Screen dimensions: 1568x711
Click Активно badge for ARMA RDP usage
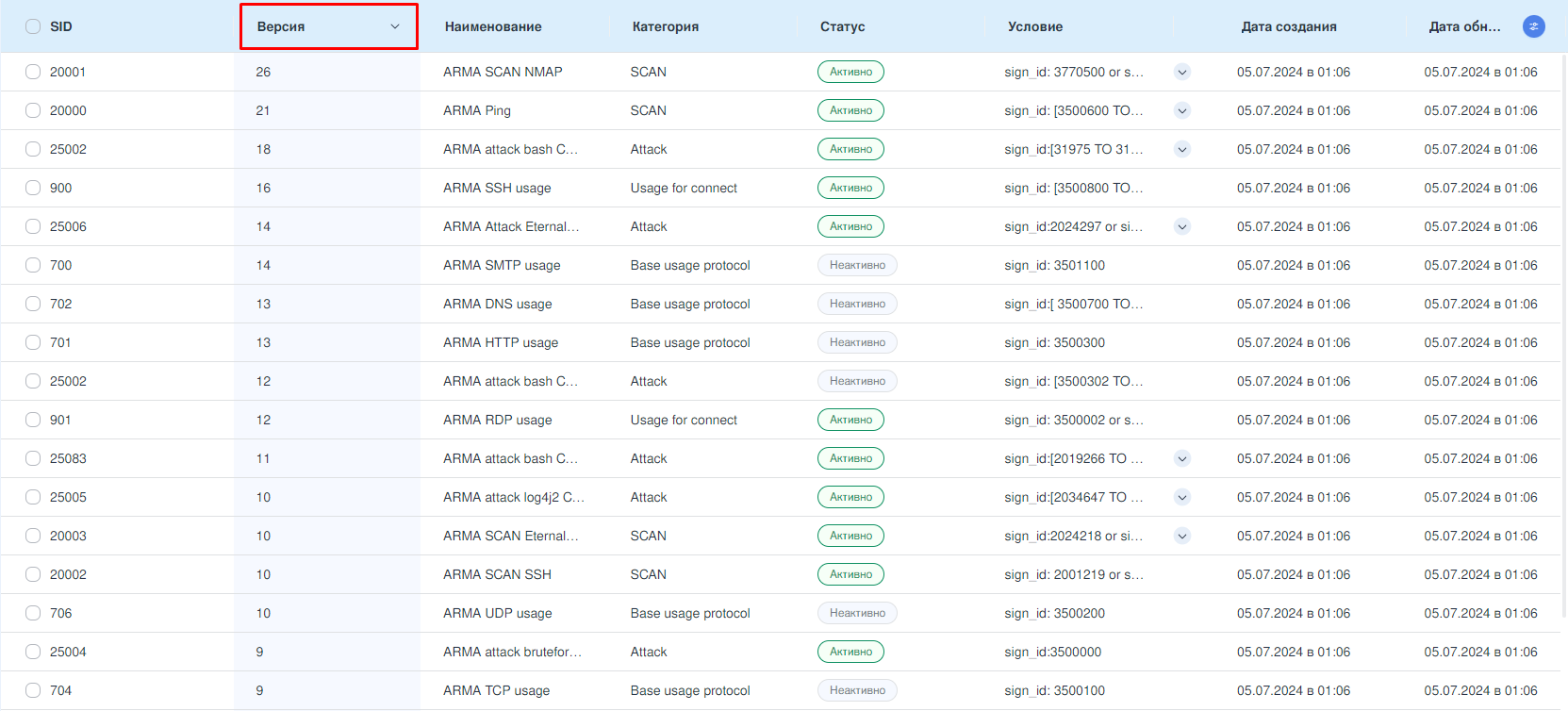(850, 420)
